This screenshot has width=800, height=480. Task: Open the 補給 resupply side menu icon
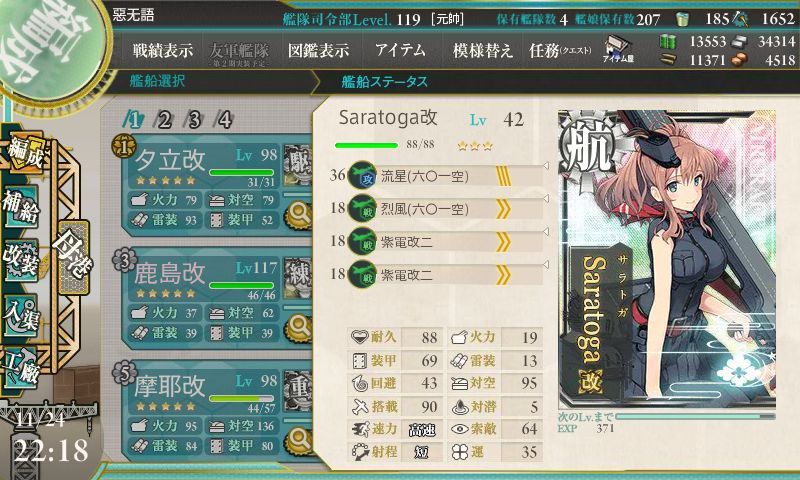click(21, 206)
